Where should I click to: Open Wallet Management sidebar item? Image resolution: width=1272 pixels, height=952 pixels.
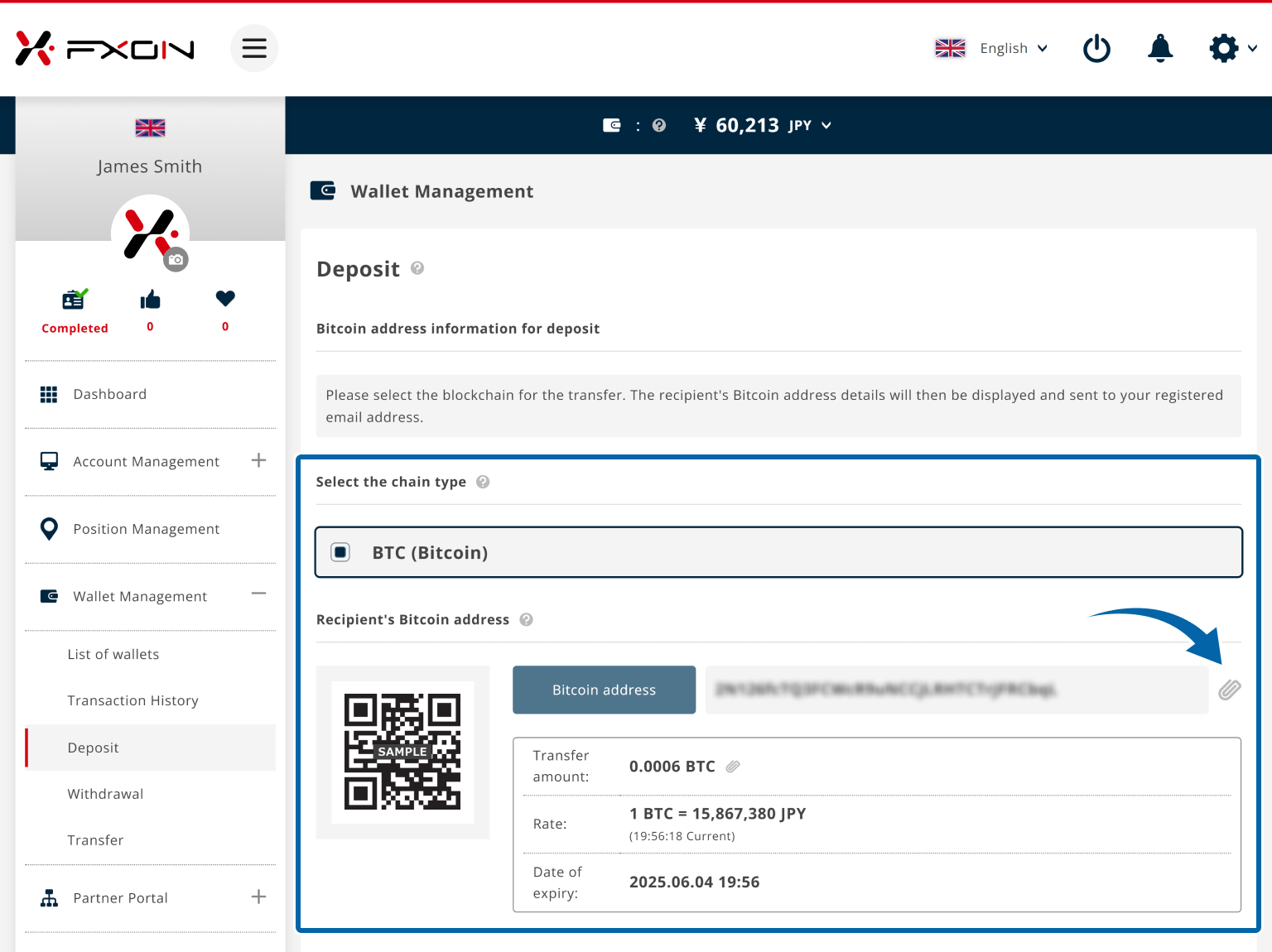[140, 597]
